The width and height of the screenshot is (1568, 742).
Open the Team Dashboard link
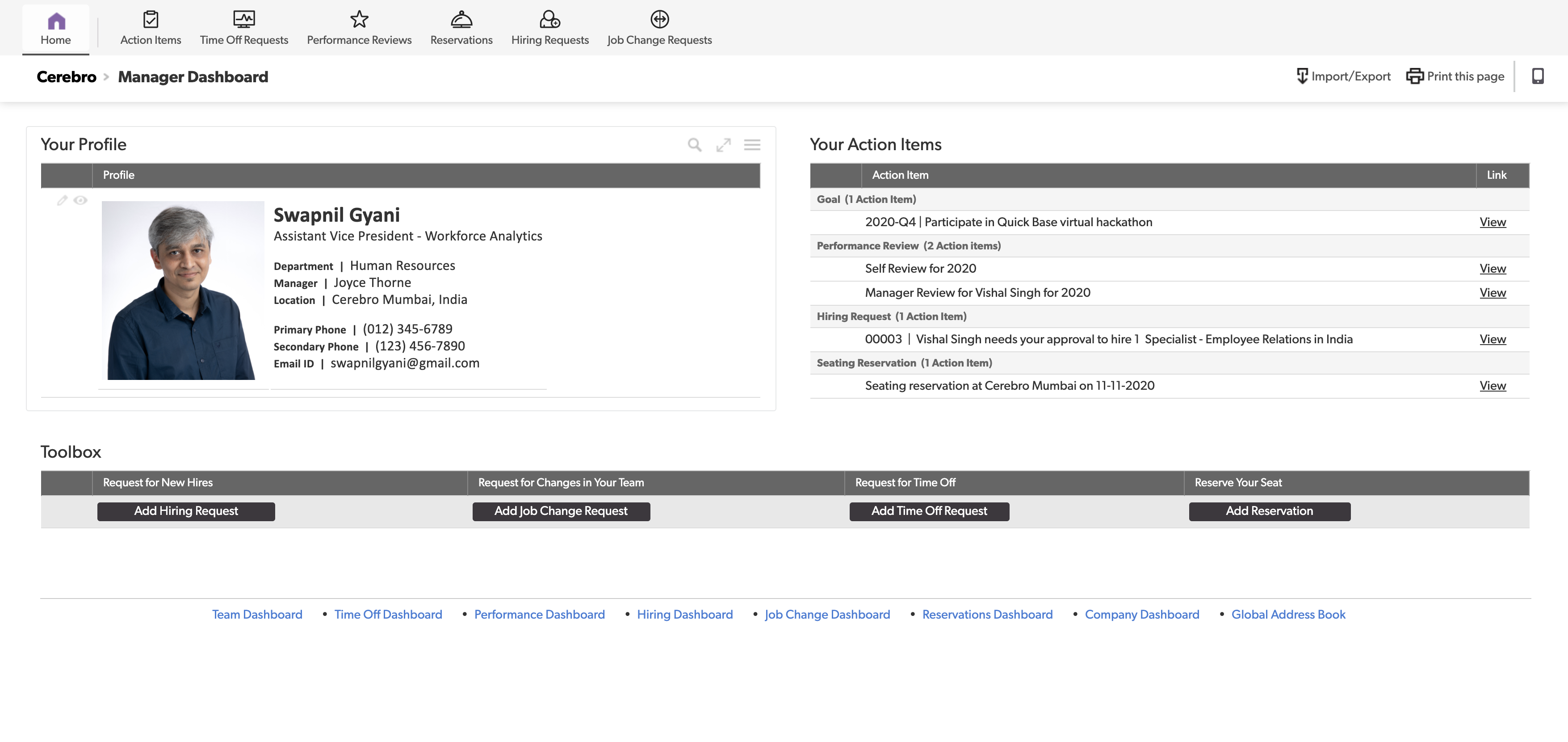(x=257, y=615)
